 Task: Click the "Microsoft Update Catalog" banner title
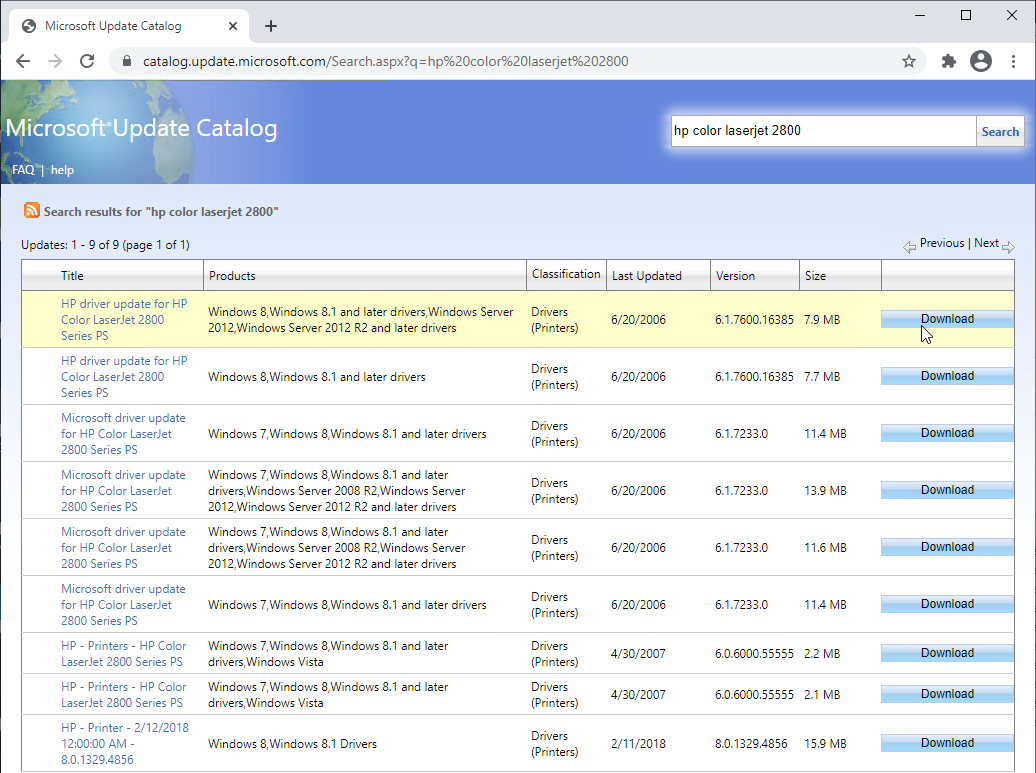pos(141,128)
